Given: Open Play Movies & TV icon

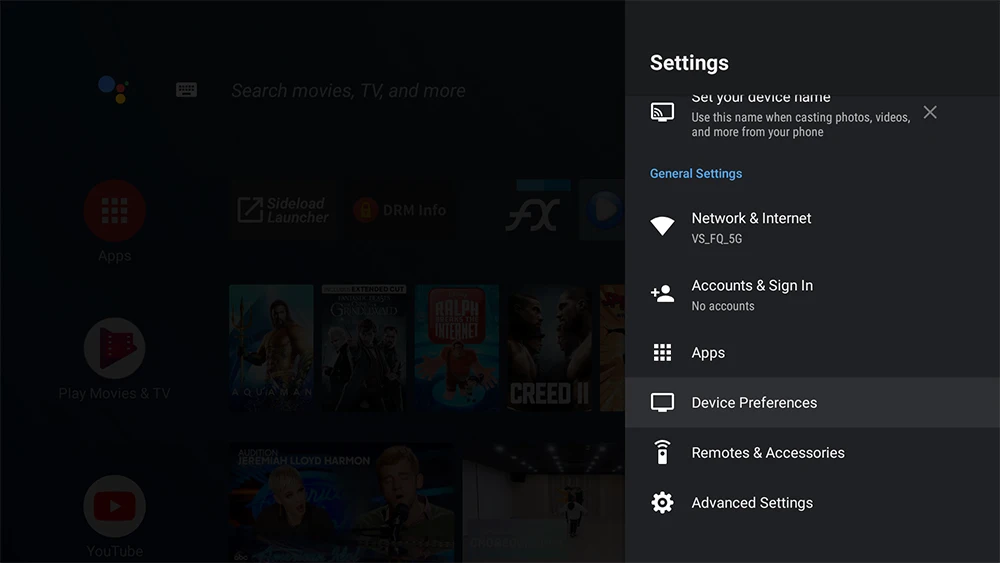Looking at the screenshot, I should point(115,348).
